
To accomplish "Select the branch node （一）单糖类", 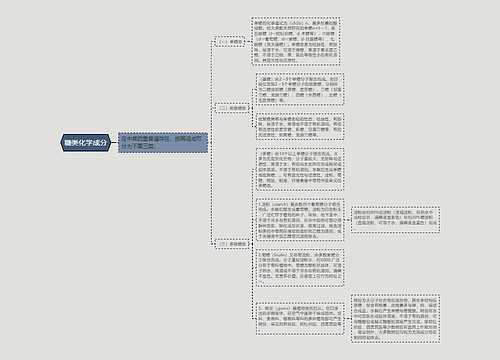I will tap(230, 42).
